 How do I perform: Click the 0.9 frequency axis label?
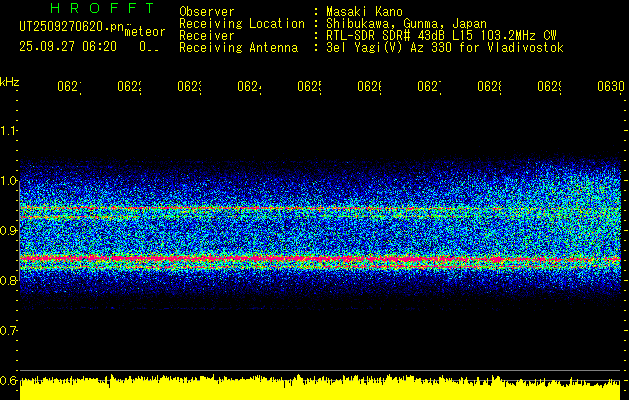click(x=8, y=230)
